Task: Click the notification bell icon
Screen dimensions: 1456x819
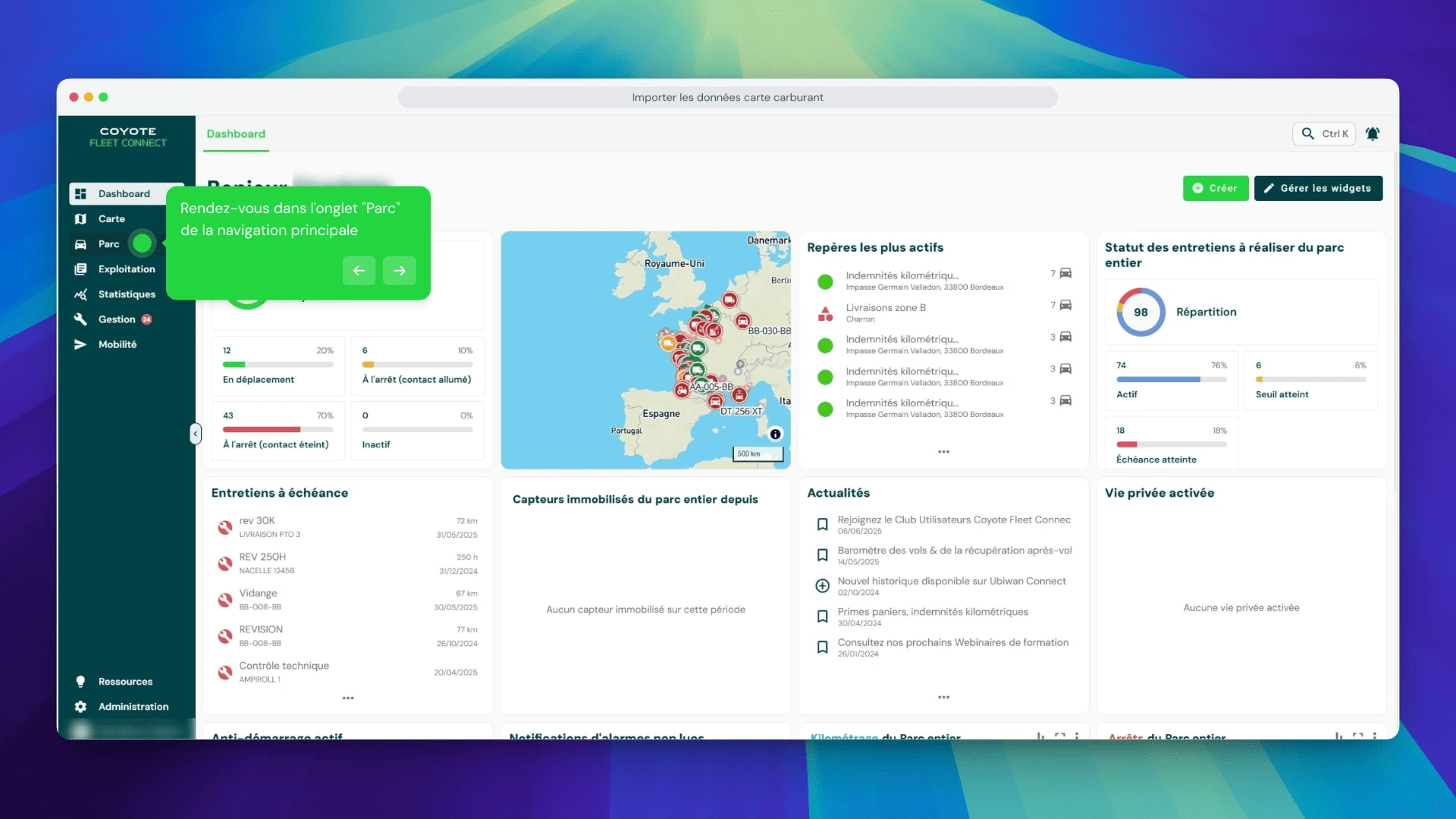Action: [x=1373, y=134]
